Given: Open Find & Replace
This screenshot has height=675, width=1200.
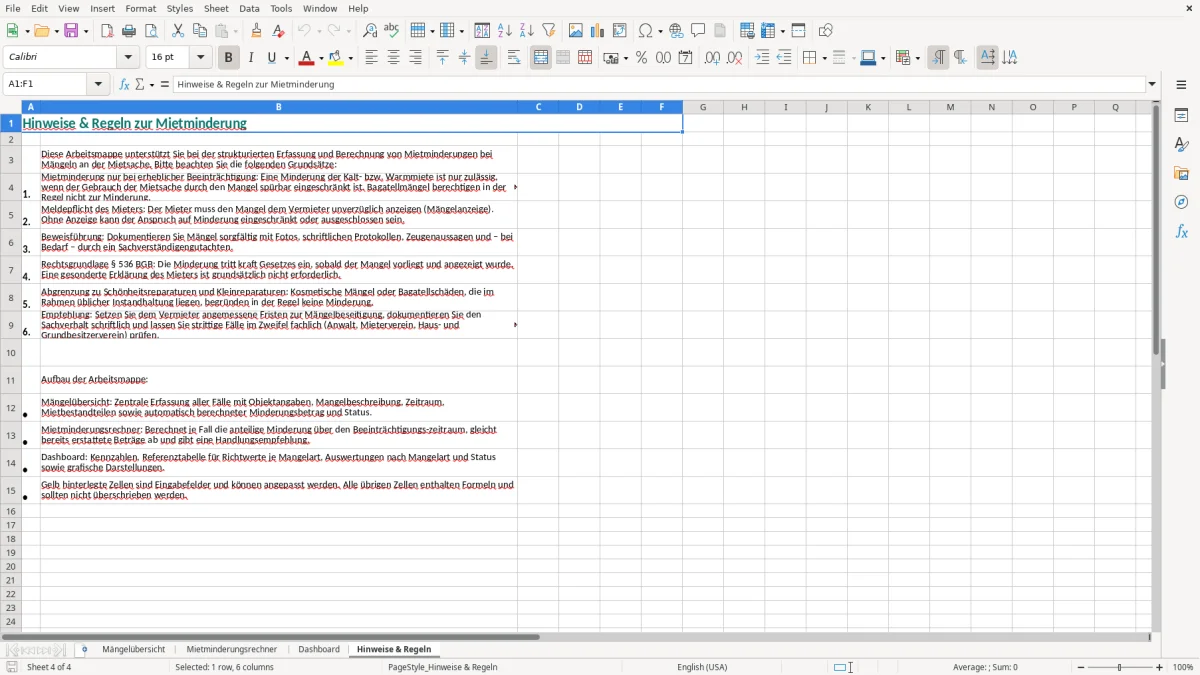Looking at the screenshot, I should tap(370, 31).
